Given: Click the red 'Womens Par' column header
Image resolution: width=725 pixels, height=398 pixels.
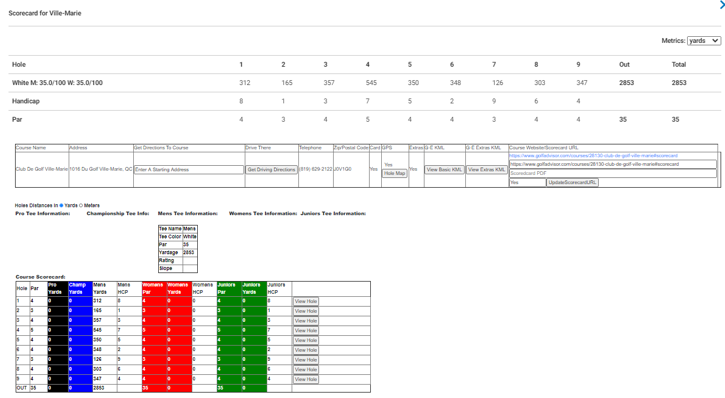Looking at the screenshot, I should [x=154, y=288].
